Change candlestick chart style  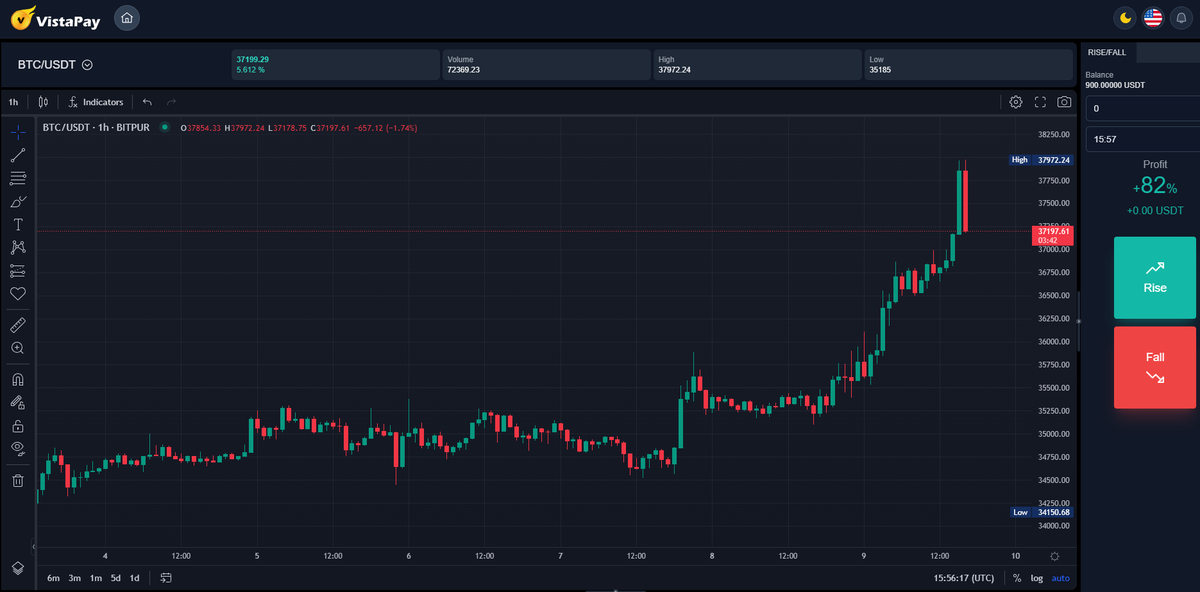[43, 102]
